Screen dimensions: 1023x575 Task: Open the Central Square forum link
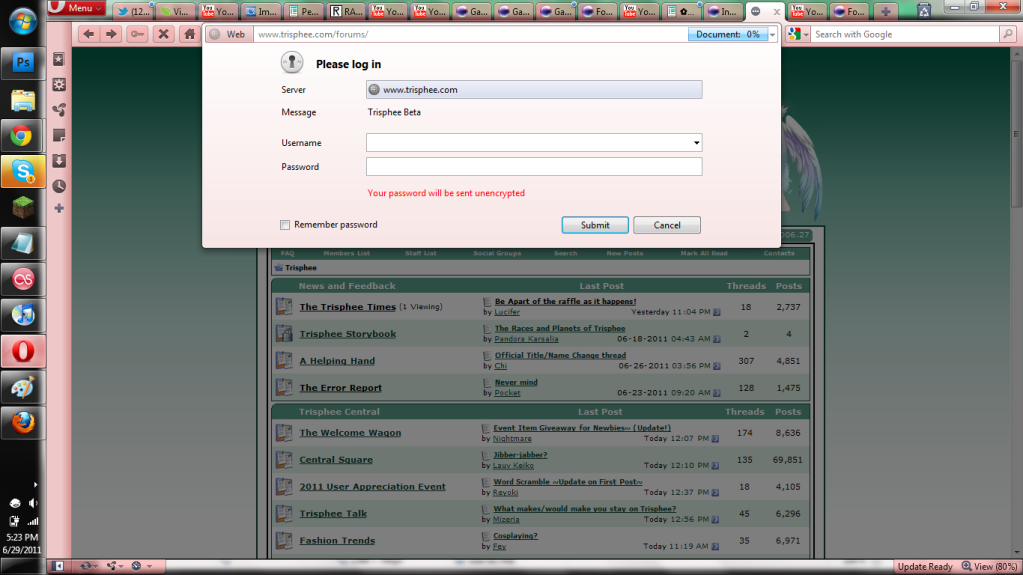[x=336, y=459]
